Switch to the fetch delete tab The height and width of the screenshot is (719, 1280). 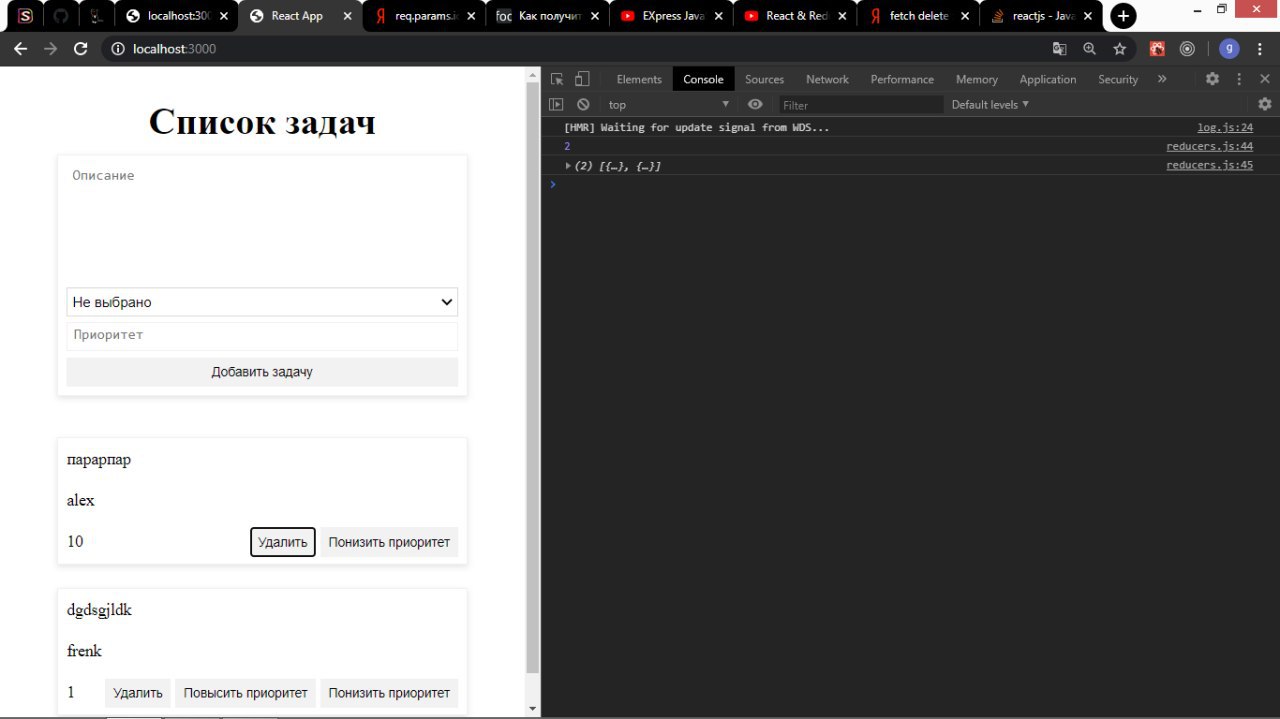pos(918,16)
